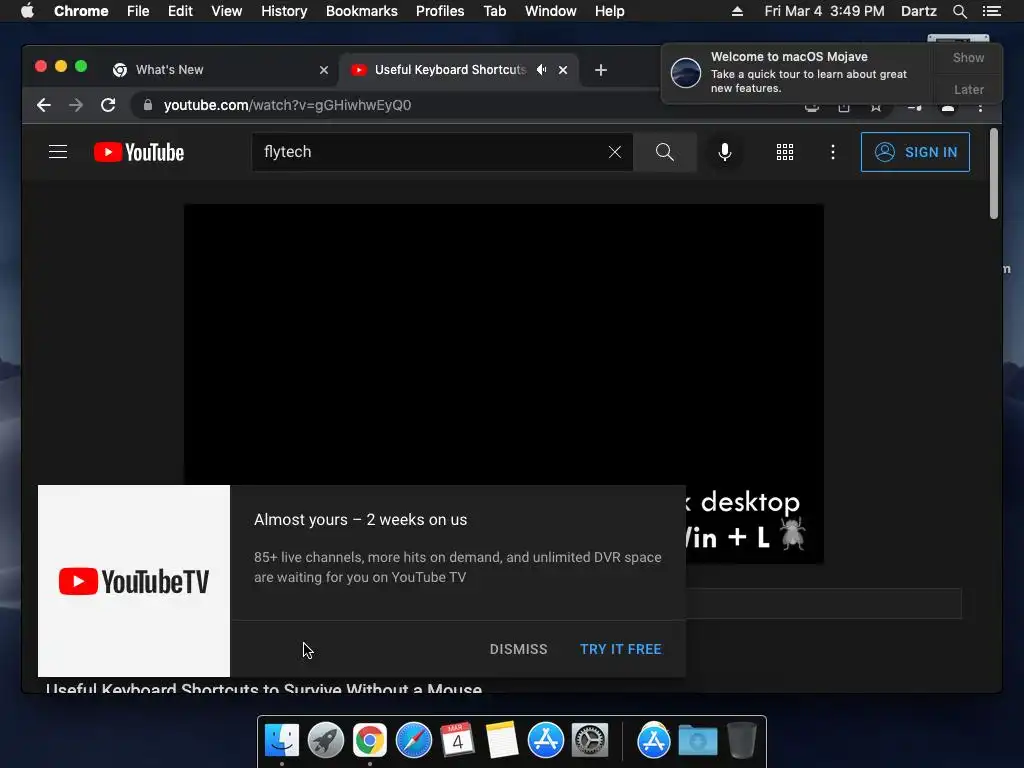Open a new Chrome tab

click(601, 70)
